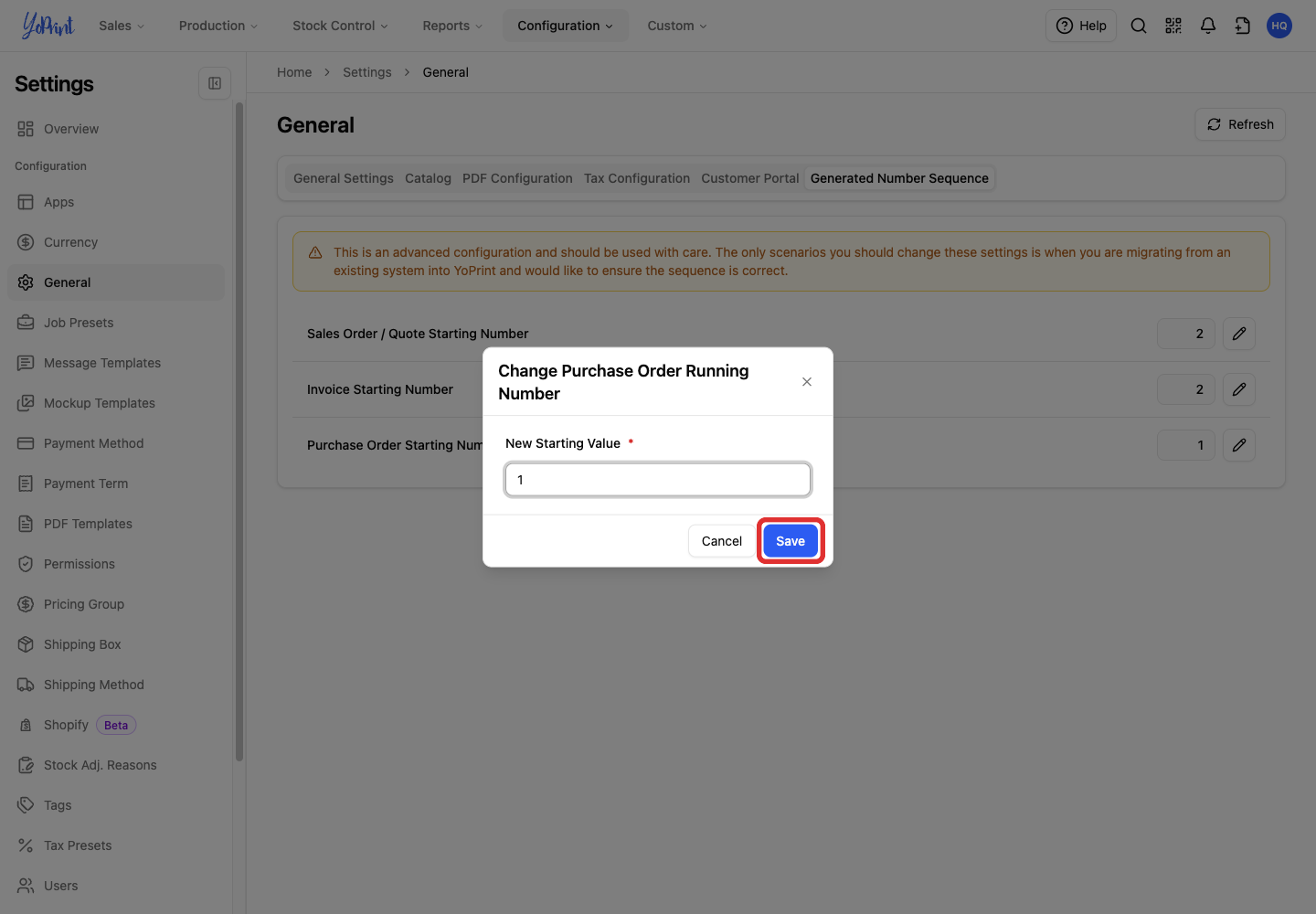Switch to Customer Portal tab

[750, 178]
